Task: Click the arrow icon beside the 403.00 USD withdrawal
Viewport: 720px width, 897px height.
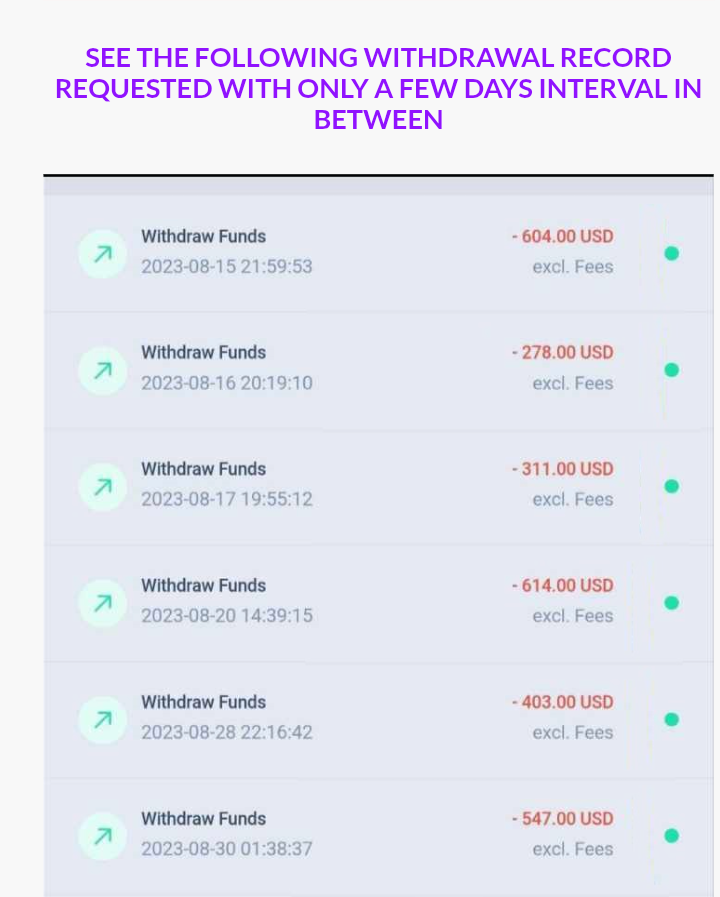Action: [x=103, y=720]
